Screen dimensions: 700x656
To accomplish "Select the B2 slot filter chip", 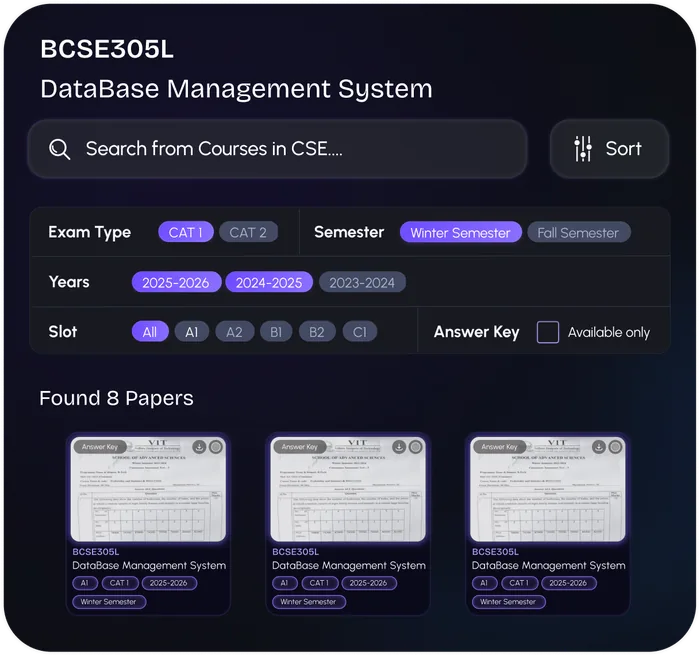I will tap(317, 332).
